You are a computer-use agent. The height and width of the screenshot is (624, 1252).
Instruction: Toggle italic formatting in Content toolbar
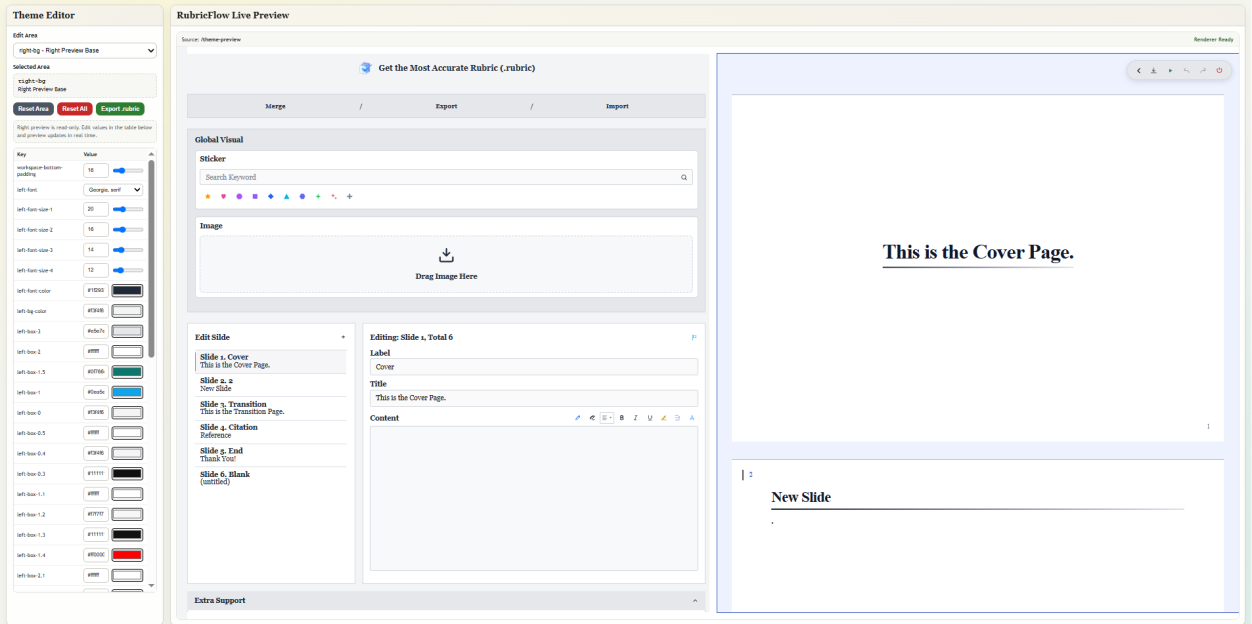[635, 418]
